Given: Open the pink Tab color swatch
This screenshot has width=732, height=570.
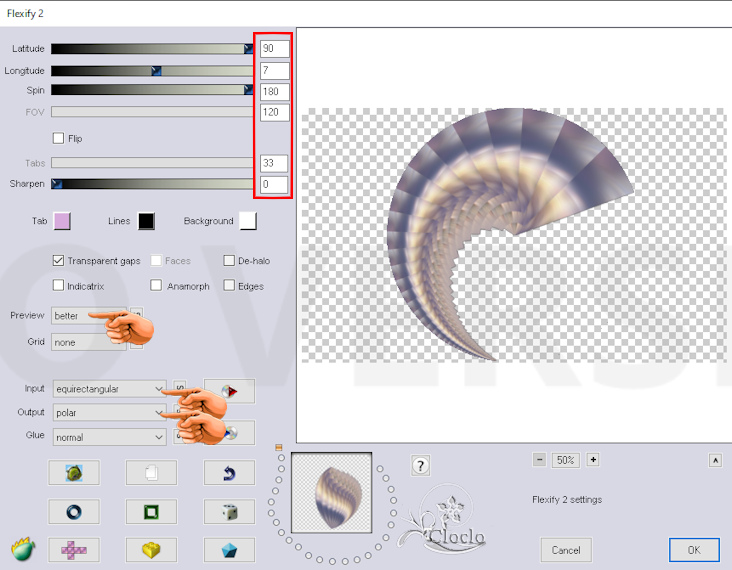Looking at the screenshot, I should [x=62, y=221].
